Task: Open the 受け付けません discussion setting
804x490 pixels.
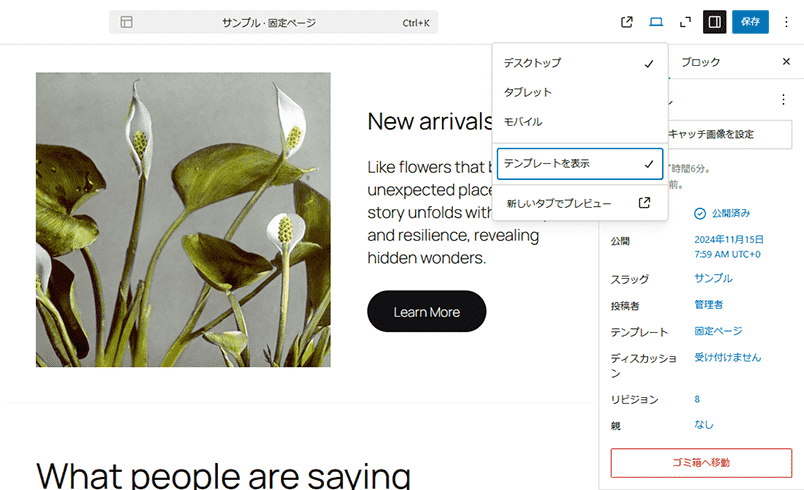Action: [x=727, y=357]
